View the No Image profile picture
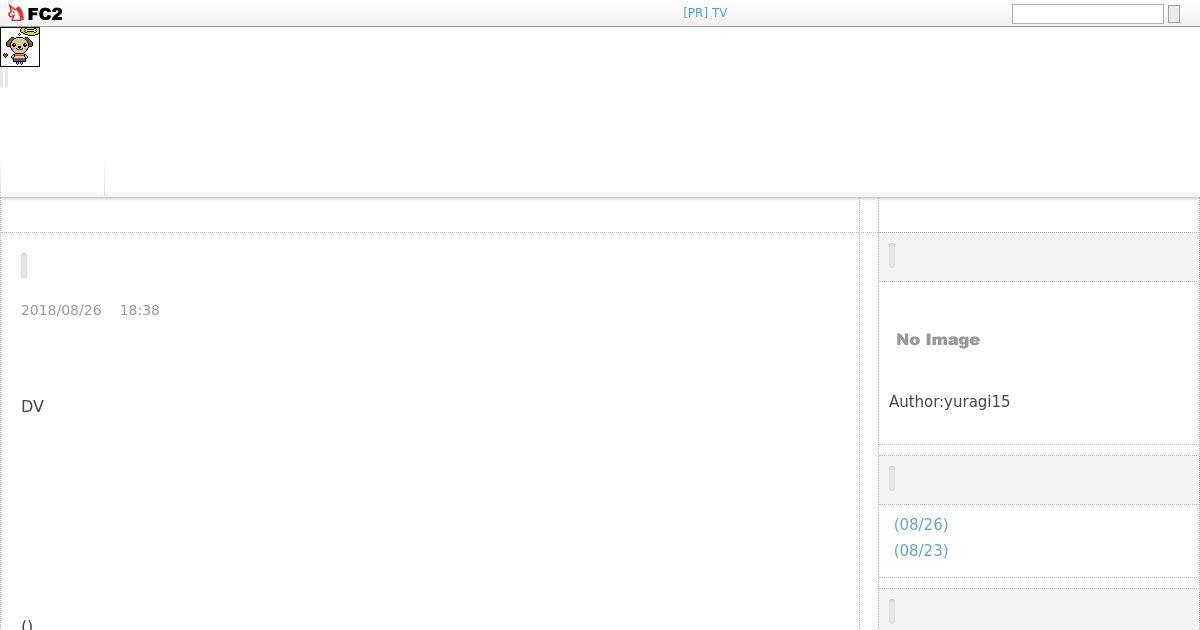The height and width of the screenshot is (630, 1200). click(938, 340)
